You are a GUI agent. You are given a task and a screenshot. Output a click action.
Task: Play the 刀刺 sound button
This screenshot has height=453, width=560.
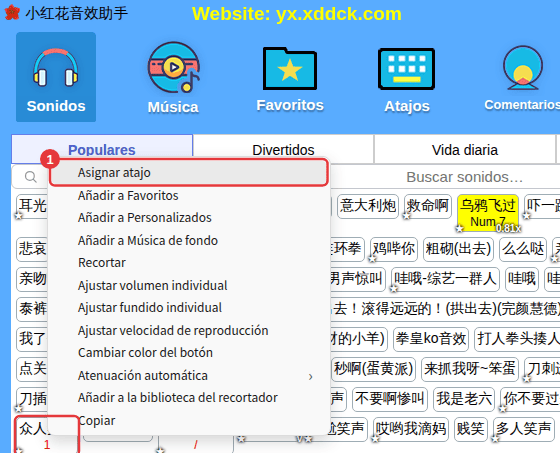542,368
